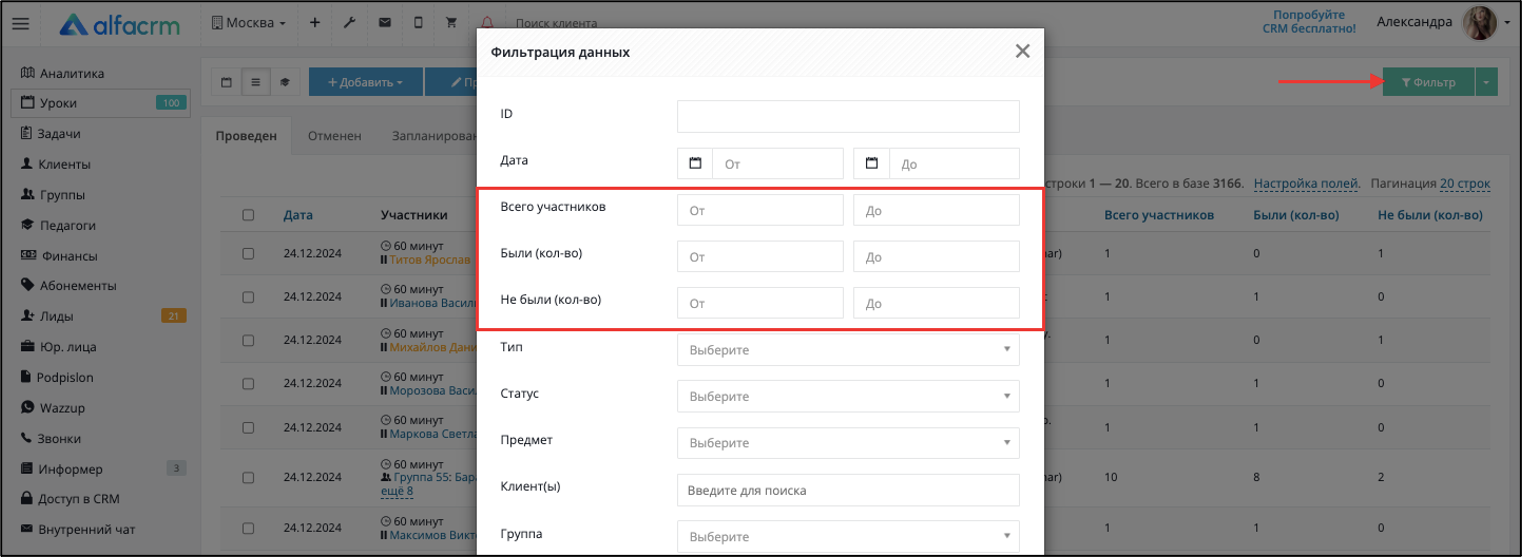Open the Статус dropdown
Viewport: 1522px width, 558px height.
click(x=848, y=396)
